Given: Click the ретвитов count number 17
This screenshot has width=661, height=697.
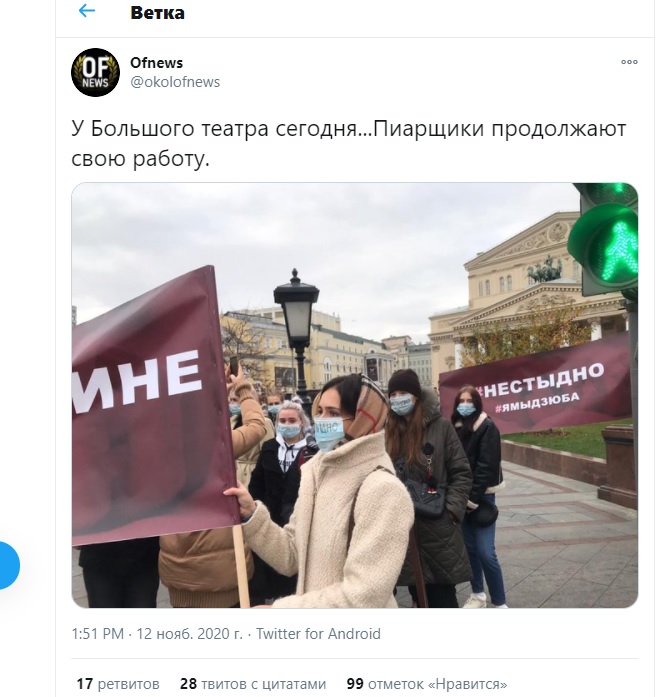Looking at the screenshot, I should [x=84, y=683].
